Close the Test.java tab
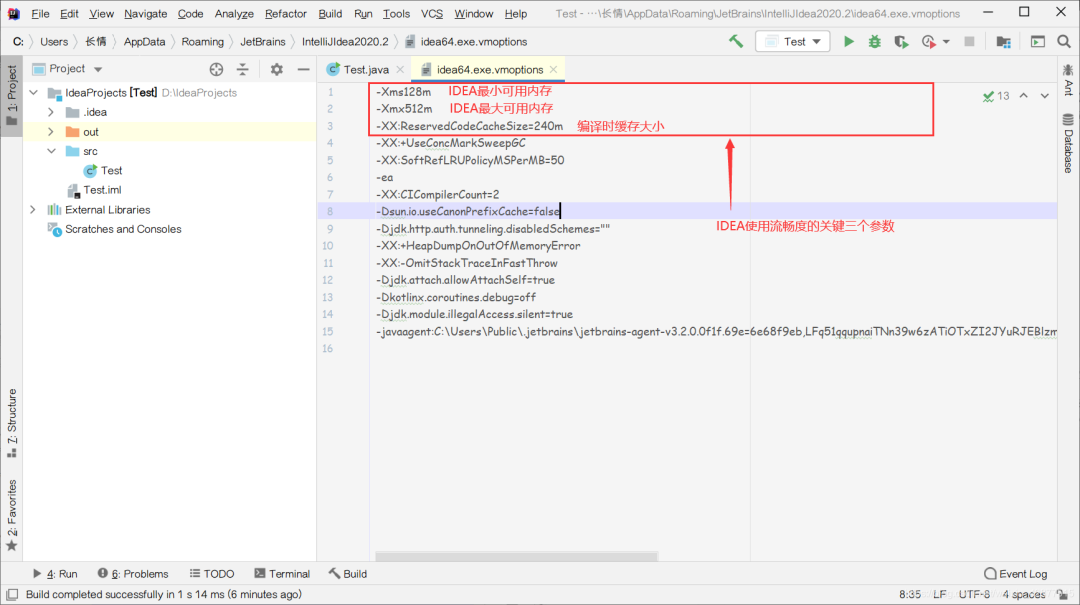The image size is (1080, 605). [x=400, y=70]
